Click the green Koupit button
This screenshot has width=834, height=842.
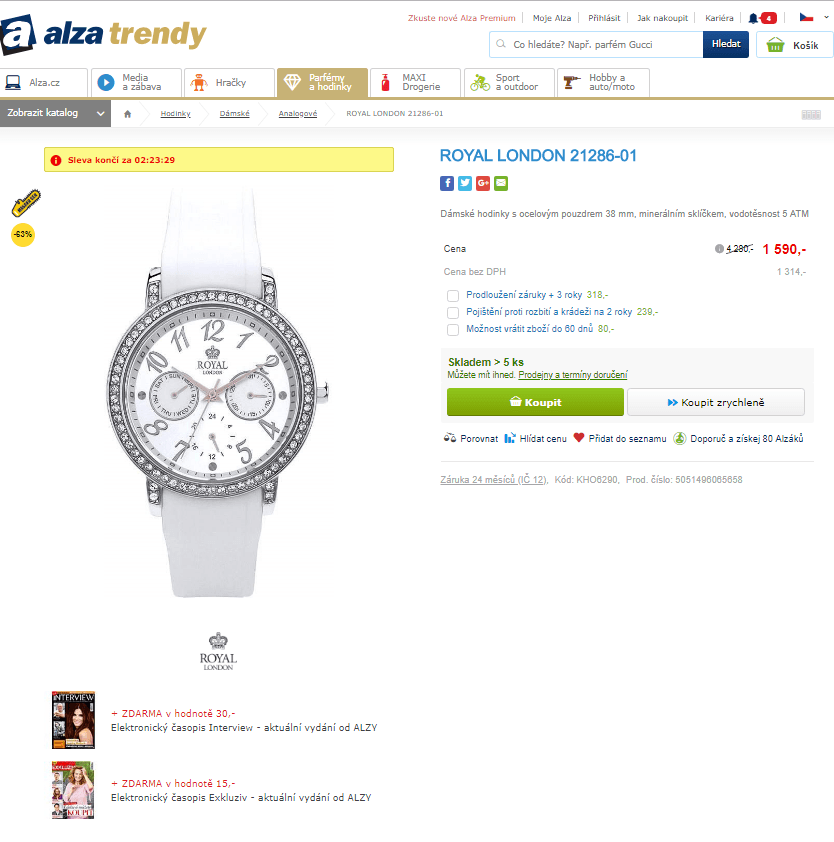tap(535, 402)
